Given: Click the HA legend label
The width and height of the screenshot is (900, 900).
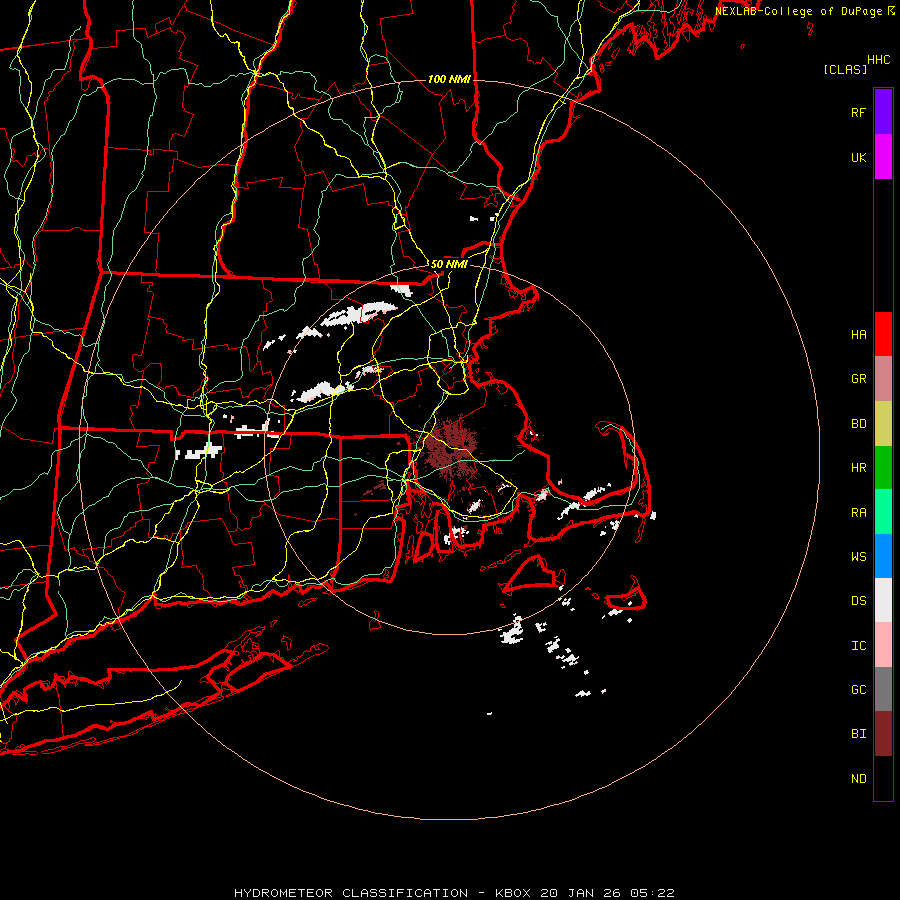Looking at the screenshot, I should (x=858, y=334).
